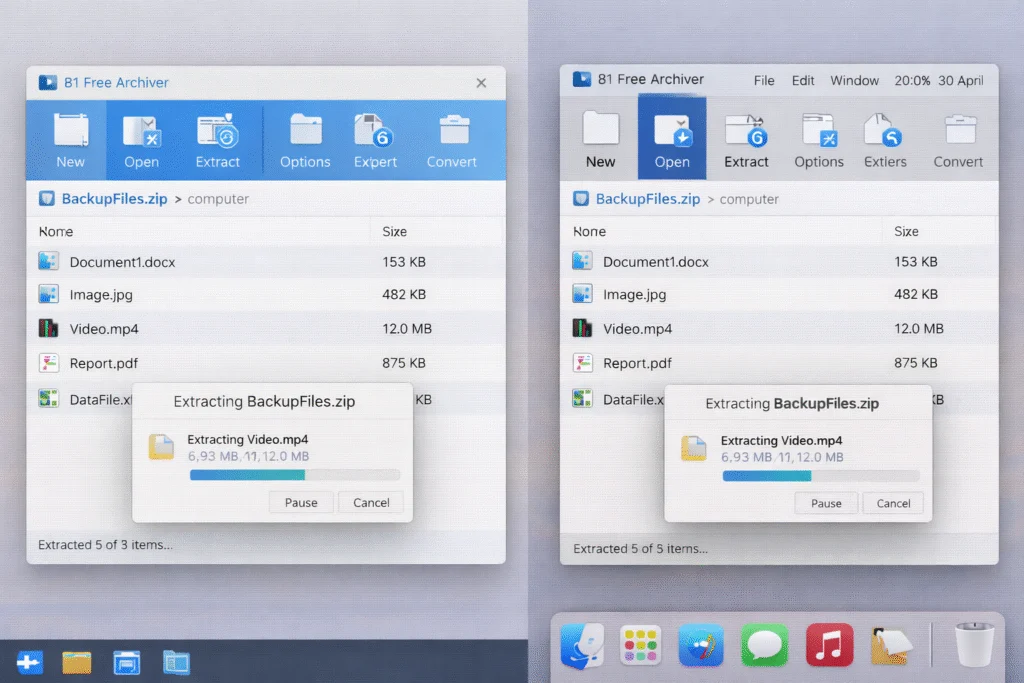Click the DataFile spreadsheet icon
The image size is (1024, 683).
click(x=49, y=398)
